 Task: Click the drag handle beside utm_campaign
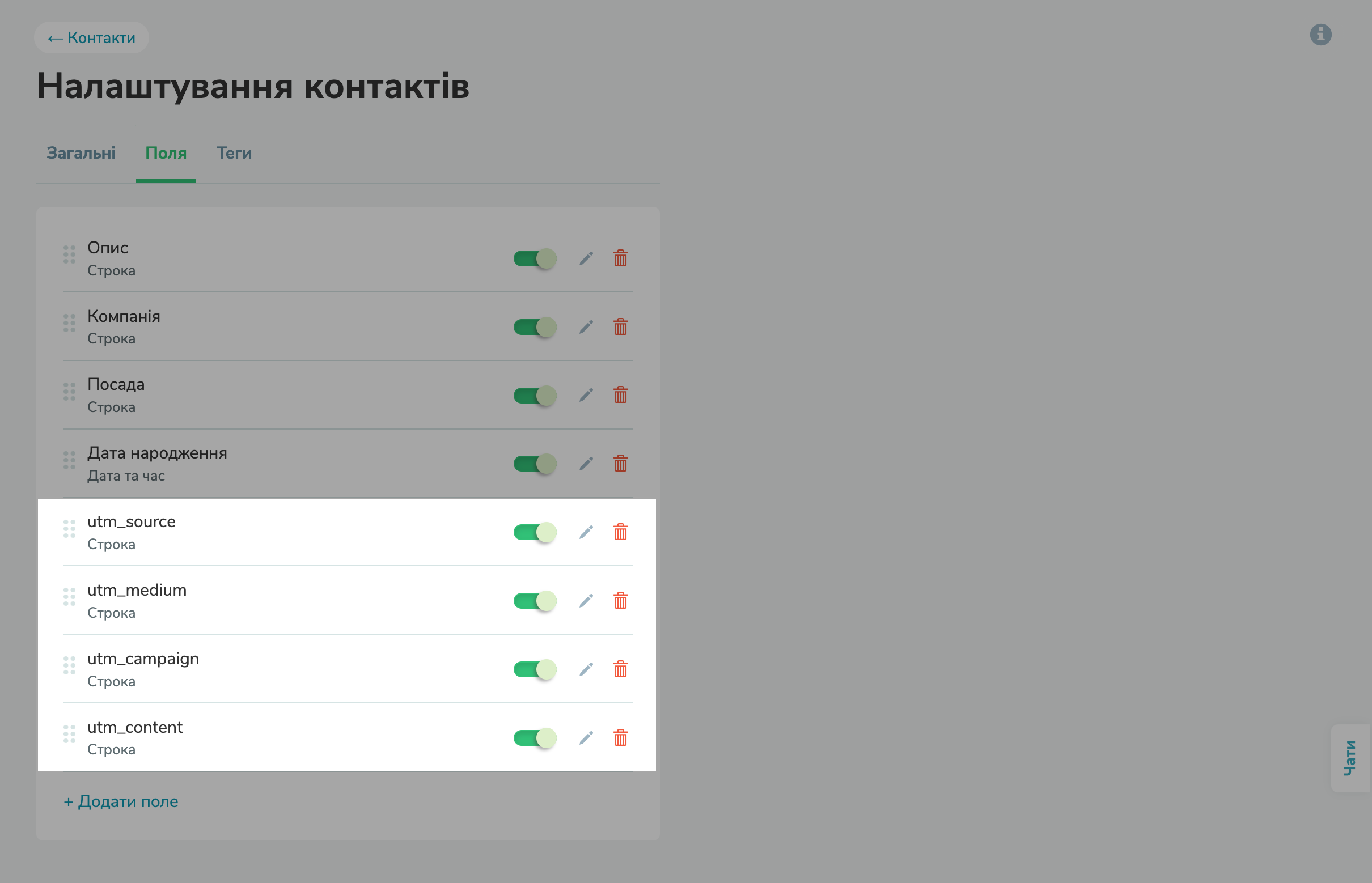click(x=69, y=667)
